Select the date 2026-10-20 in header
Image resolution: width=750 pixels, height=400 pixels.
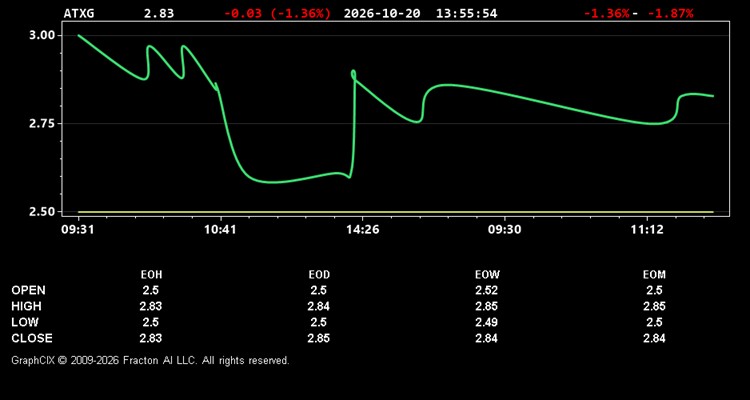382,13
